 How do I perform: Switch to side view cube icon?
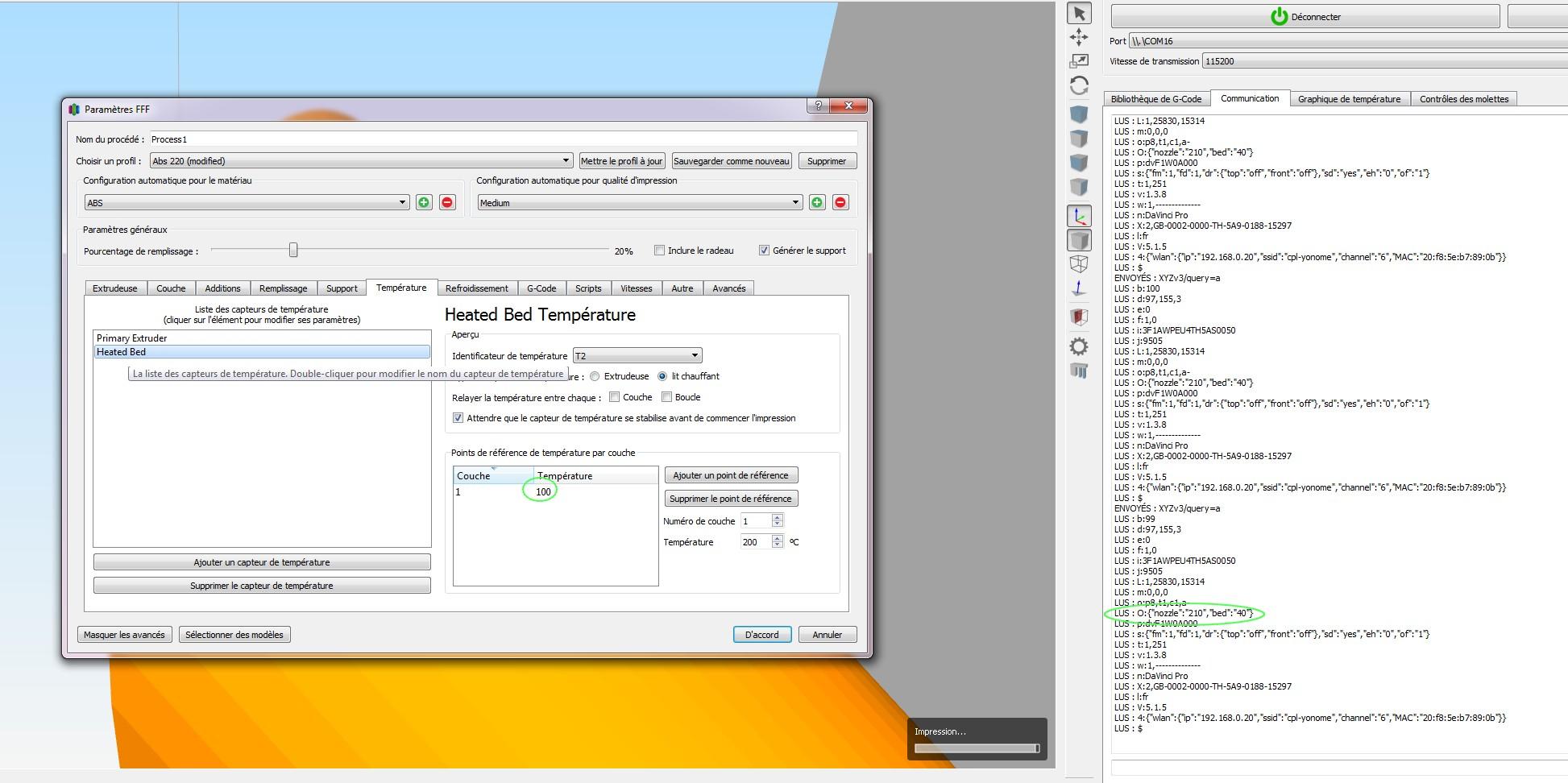click(1079, 187)
